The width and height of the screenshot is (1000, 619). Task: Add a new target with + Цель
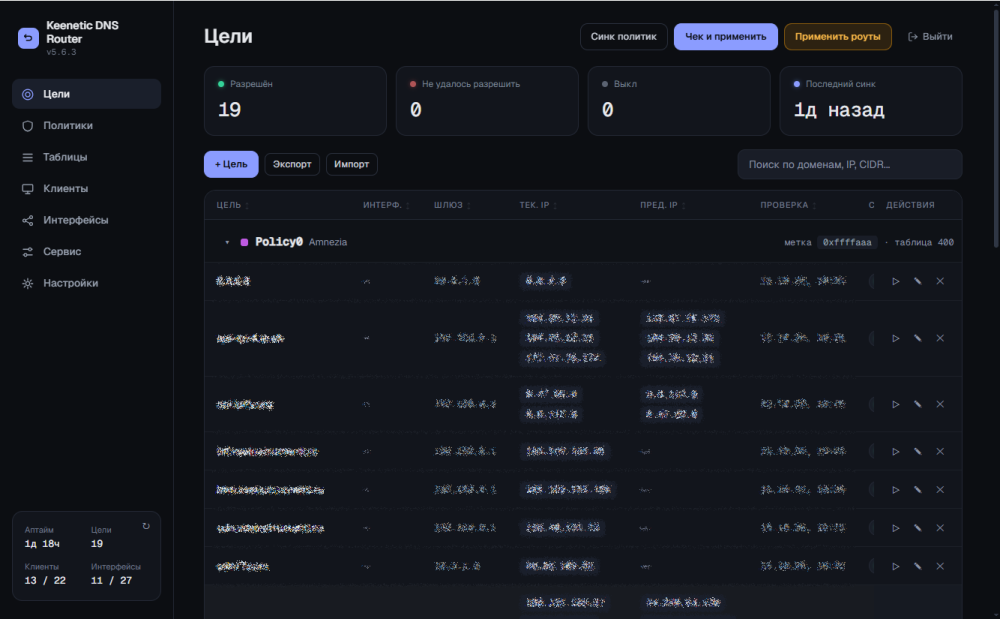pos(231,164)
